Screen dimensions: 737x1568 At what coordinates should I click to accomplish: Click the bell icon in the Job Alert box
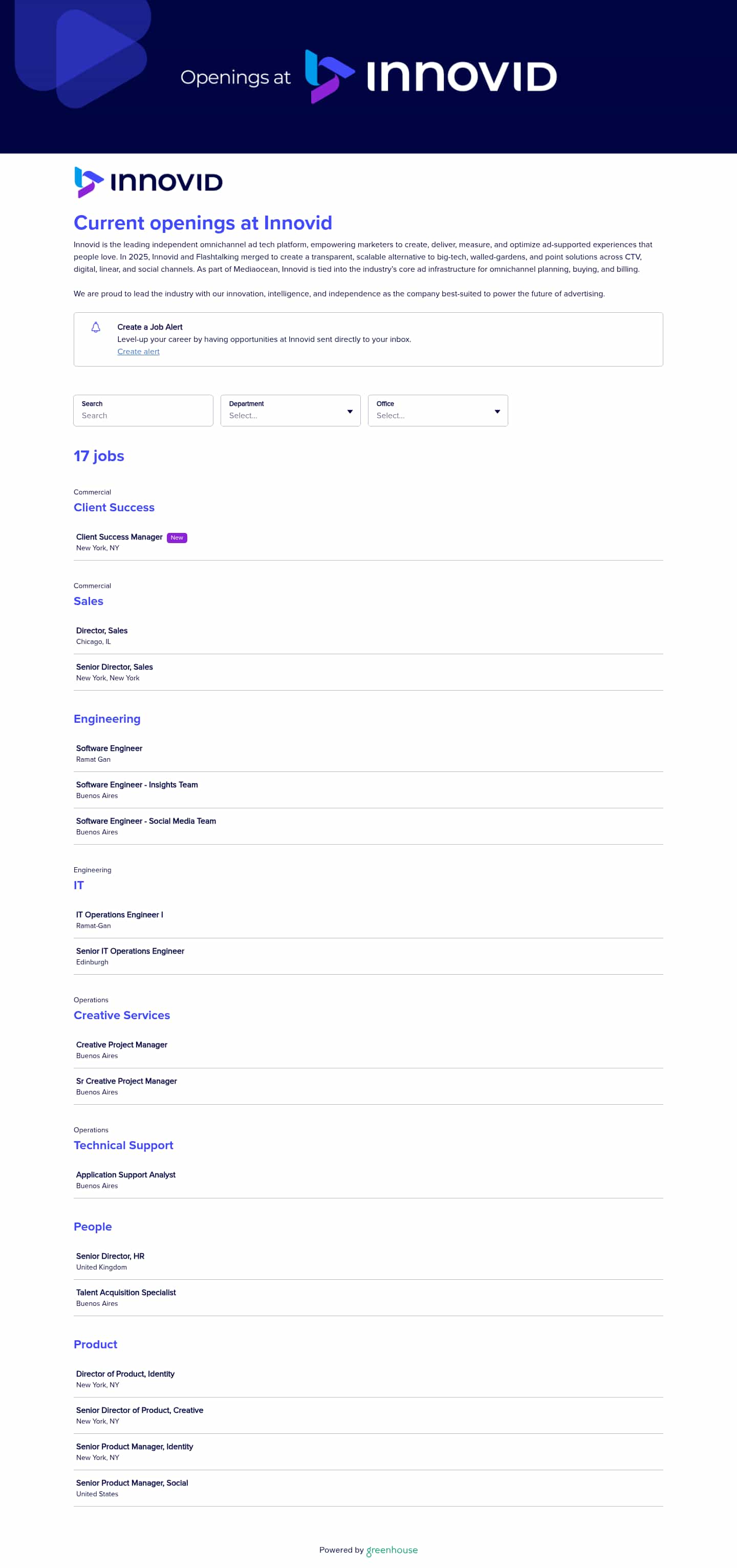96,328
